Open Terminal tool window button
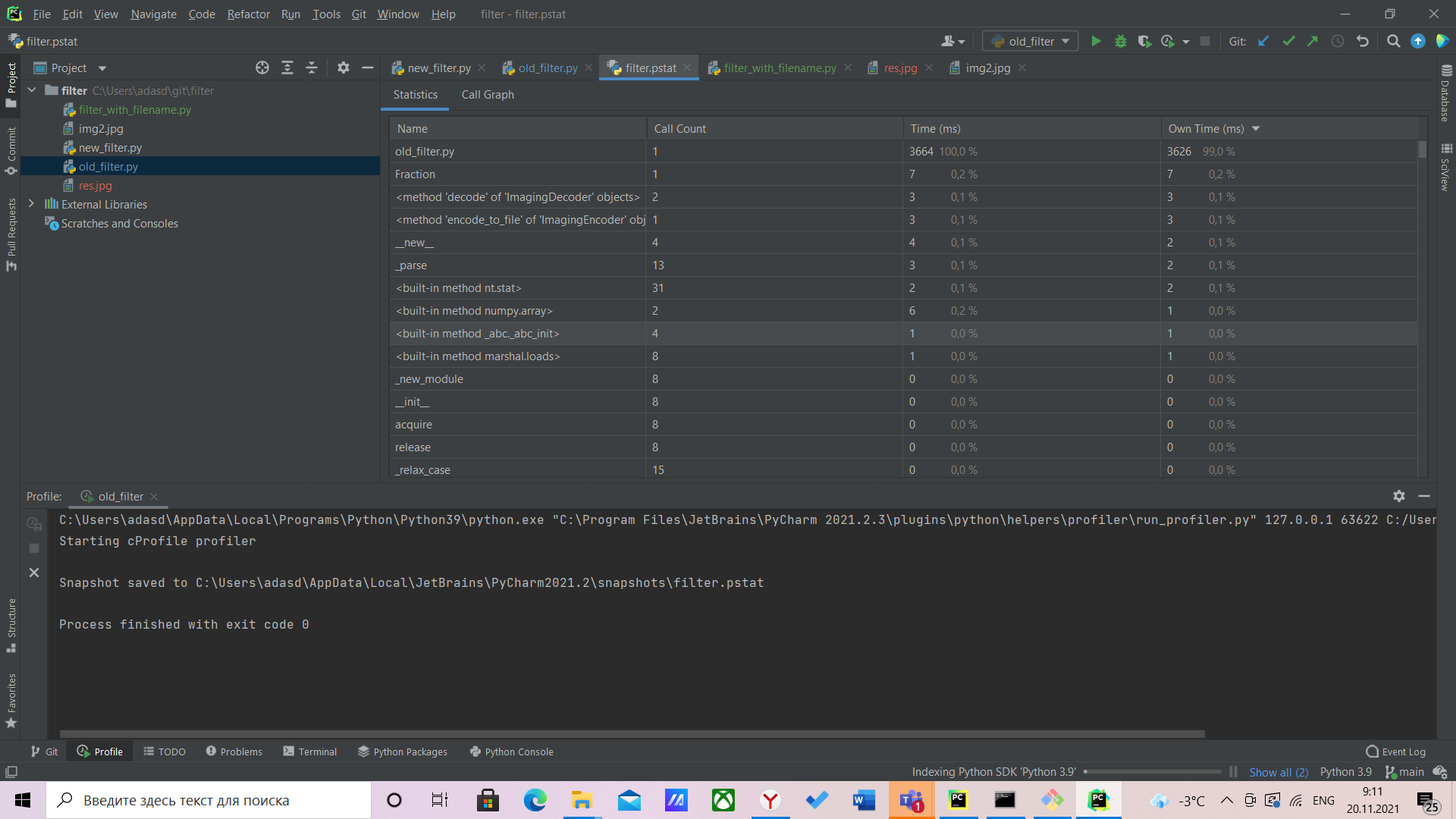 [x=310, y=752]
